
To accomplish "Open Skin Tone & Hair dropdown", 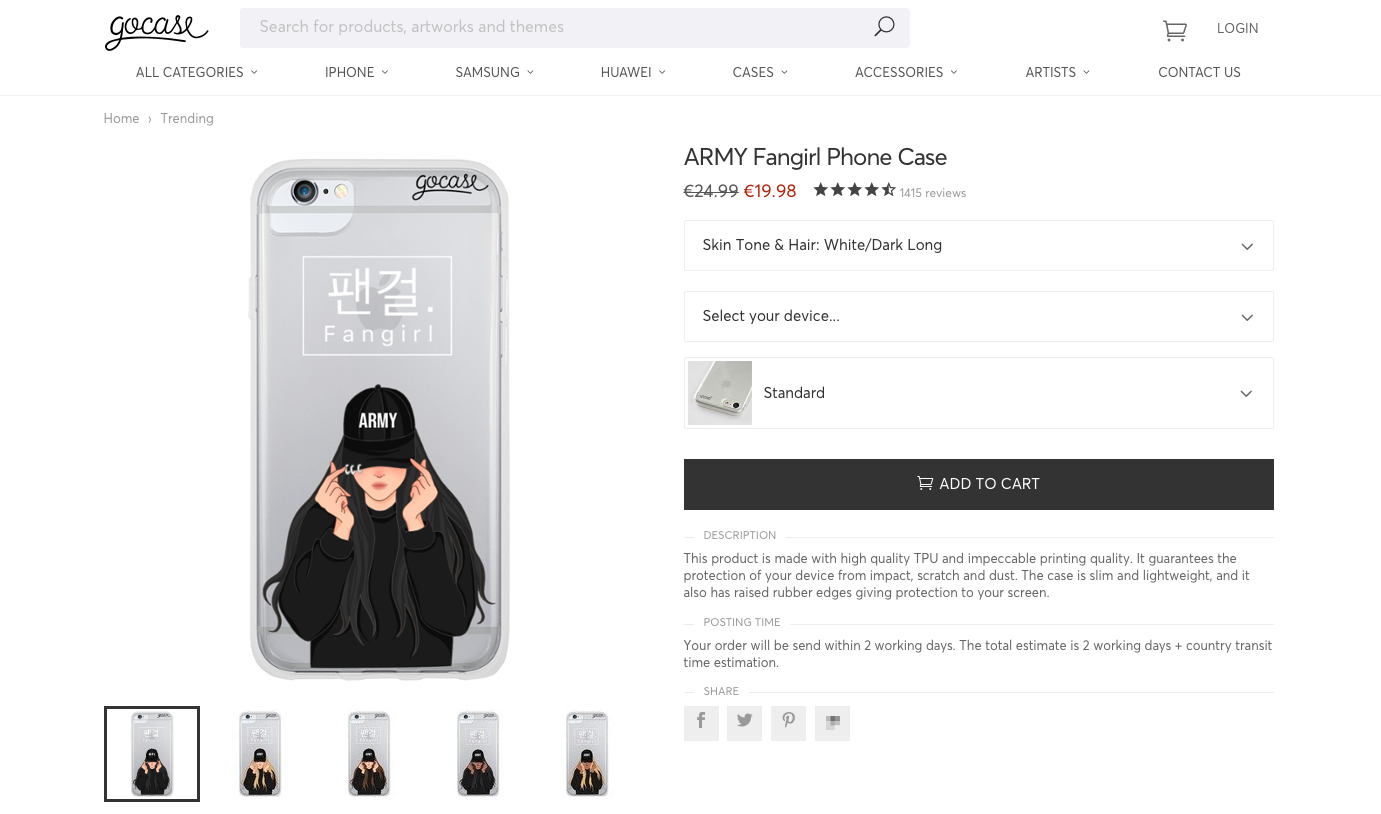I will (978, 245).
